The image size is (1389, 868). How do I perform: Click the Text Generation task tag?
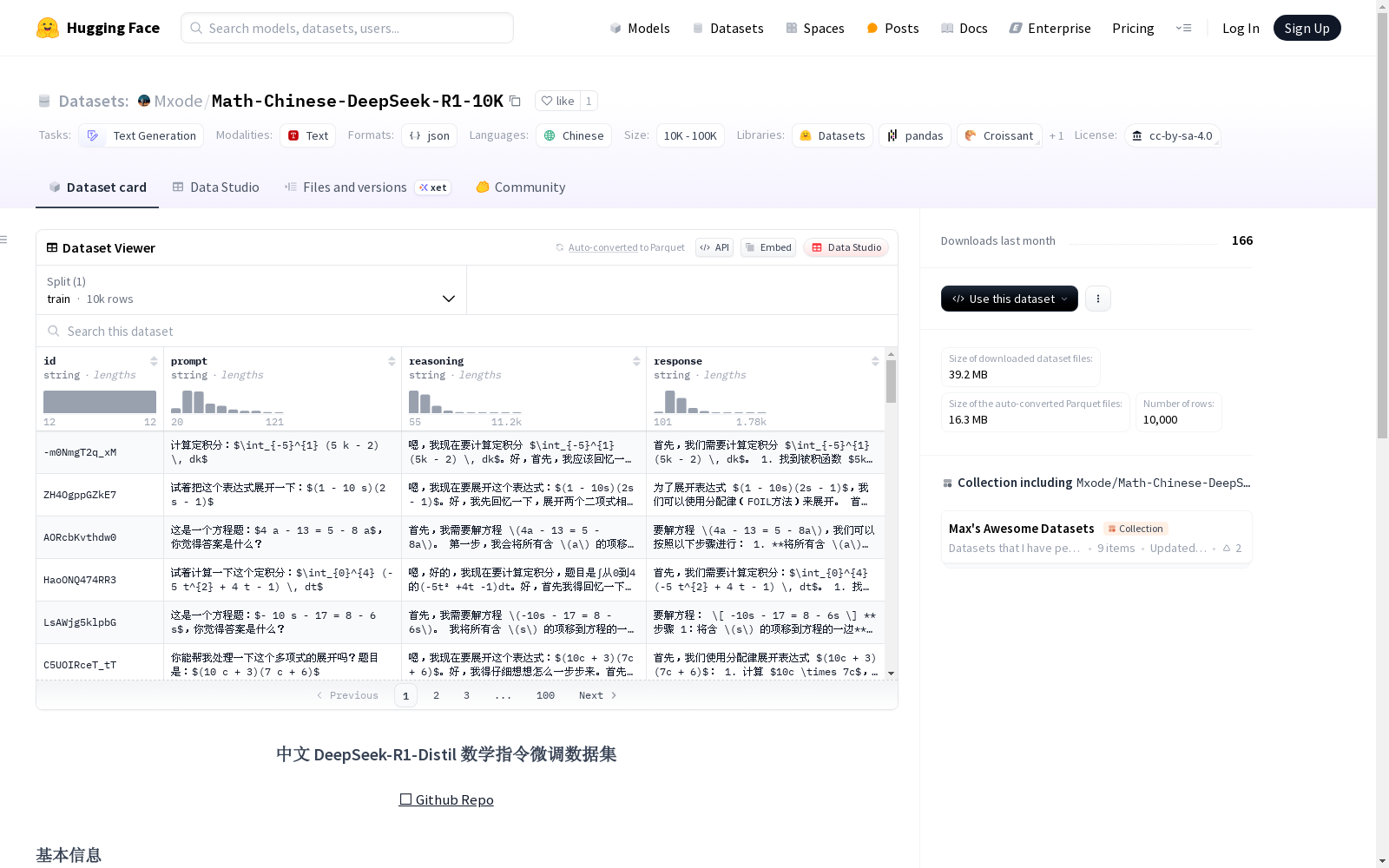point(142,135)
